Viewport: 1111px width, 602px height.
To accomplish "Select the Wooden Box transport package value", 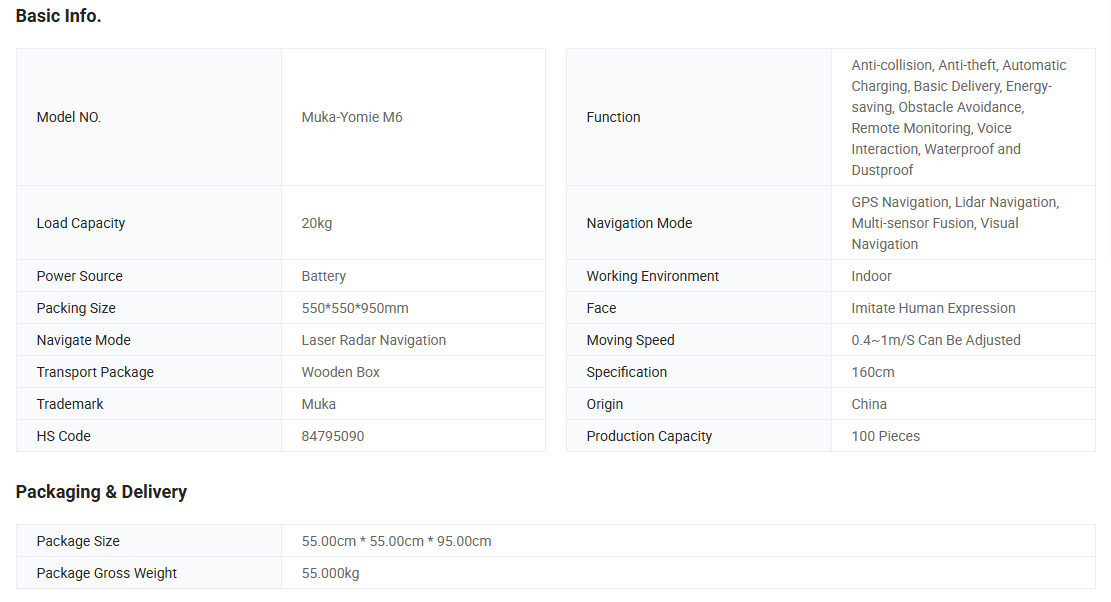I will (341, 372).
